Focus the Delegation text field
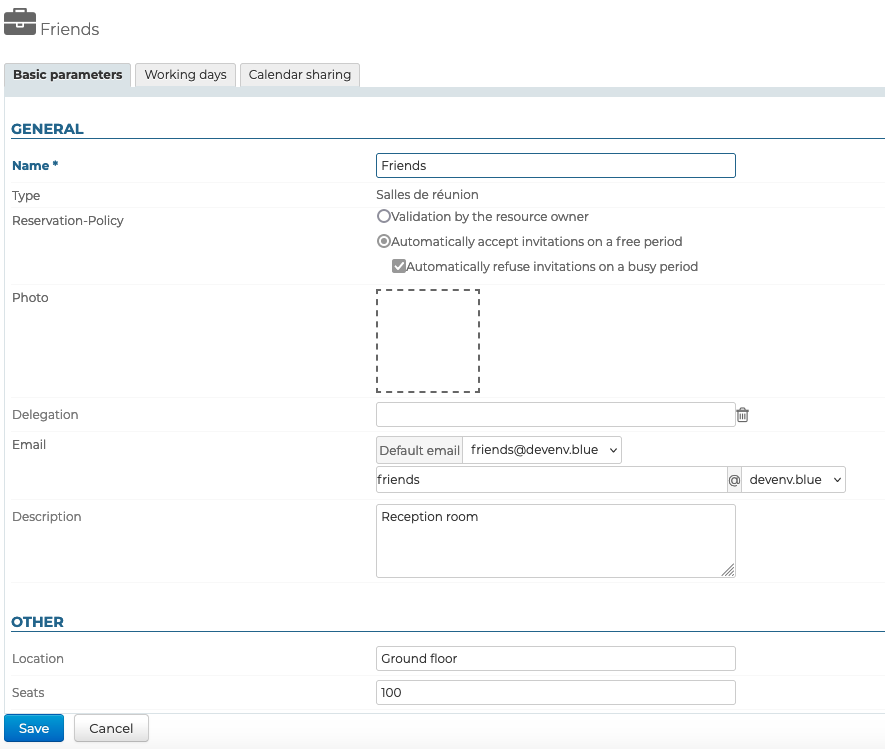The height and width of the screenshot is (749, 885). point(555,415)
